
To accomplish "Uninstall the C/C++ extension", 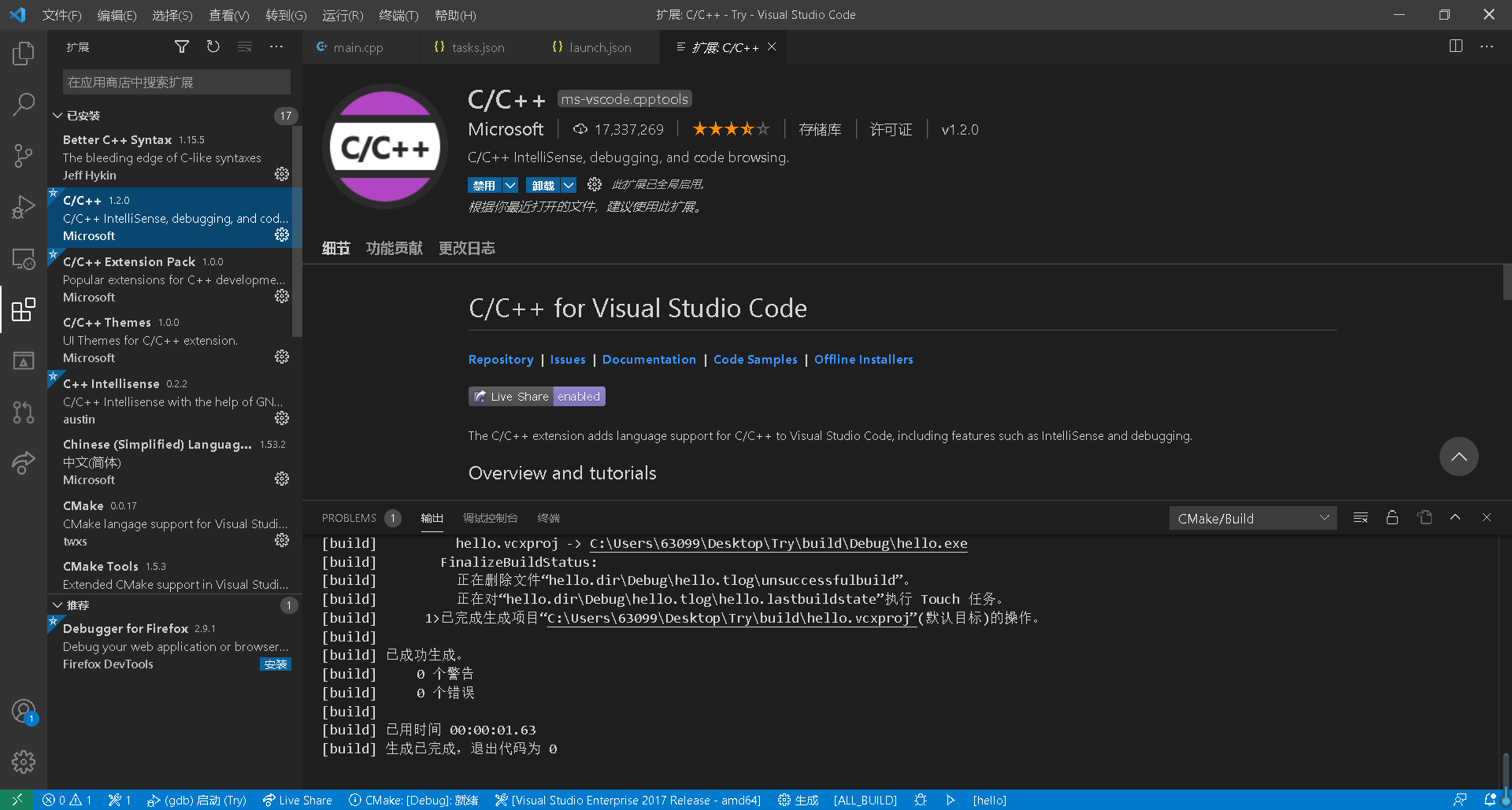I will (543, 185).
